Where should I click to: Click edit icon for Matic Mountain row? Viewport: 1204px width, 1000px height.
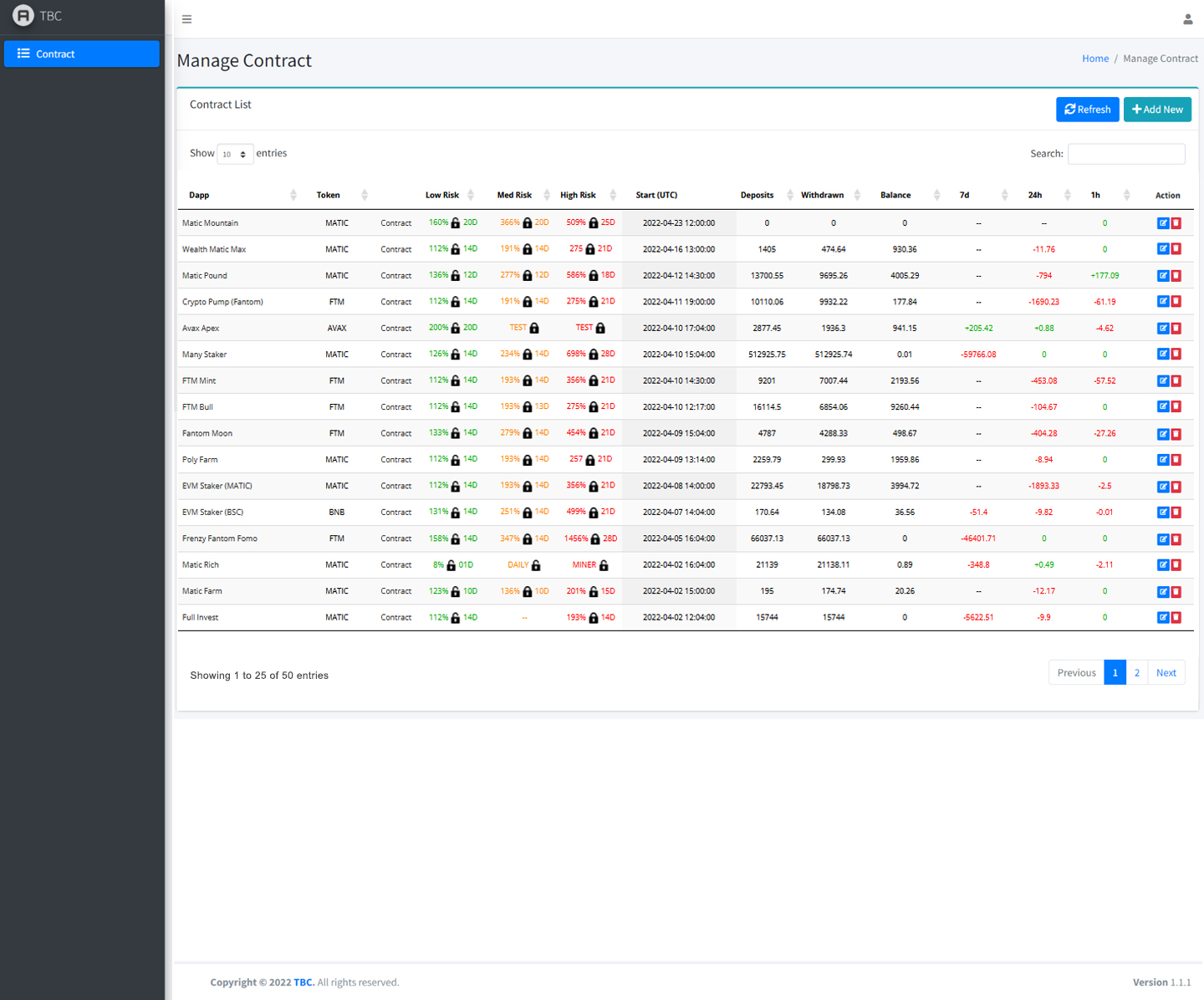(x=1162, y=223)
